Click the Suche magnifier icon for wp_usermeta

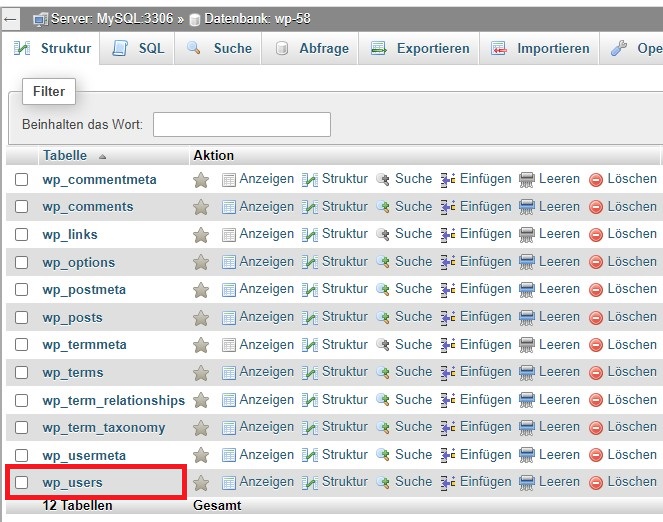383,455
